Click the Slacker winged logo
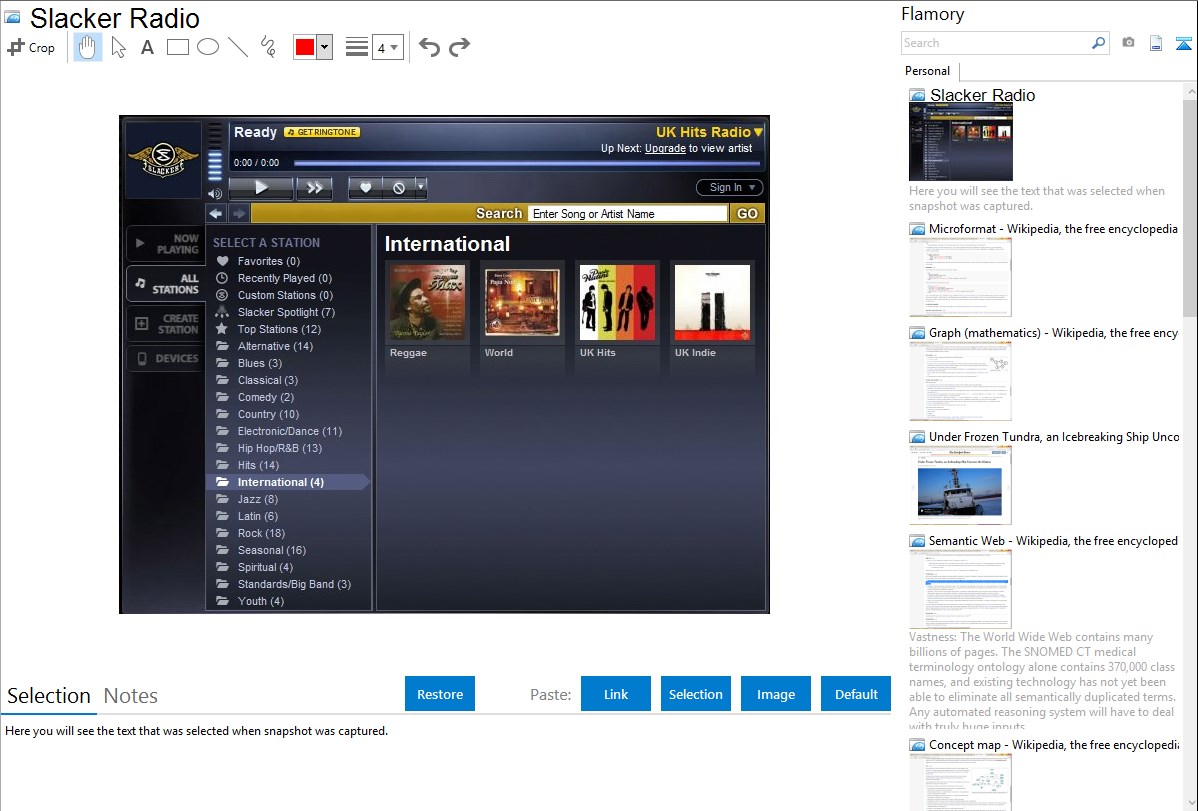The height and width of the screenshot is (811, 1198). [164, 160]
